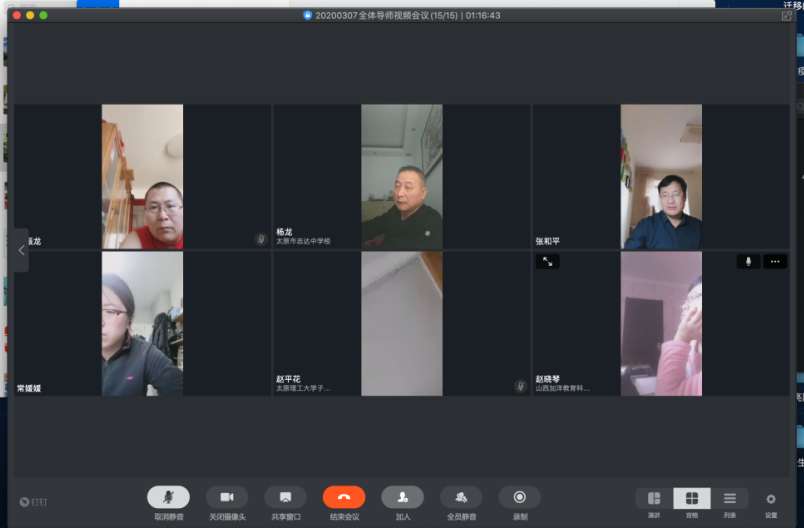Image resolution: width=804 pixels, height=528 pixels.
Task: Select 张和平's video thumbnail
Action: point(660,177)
